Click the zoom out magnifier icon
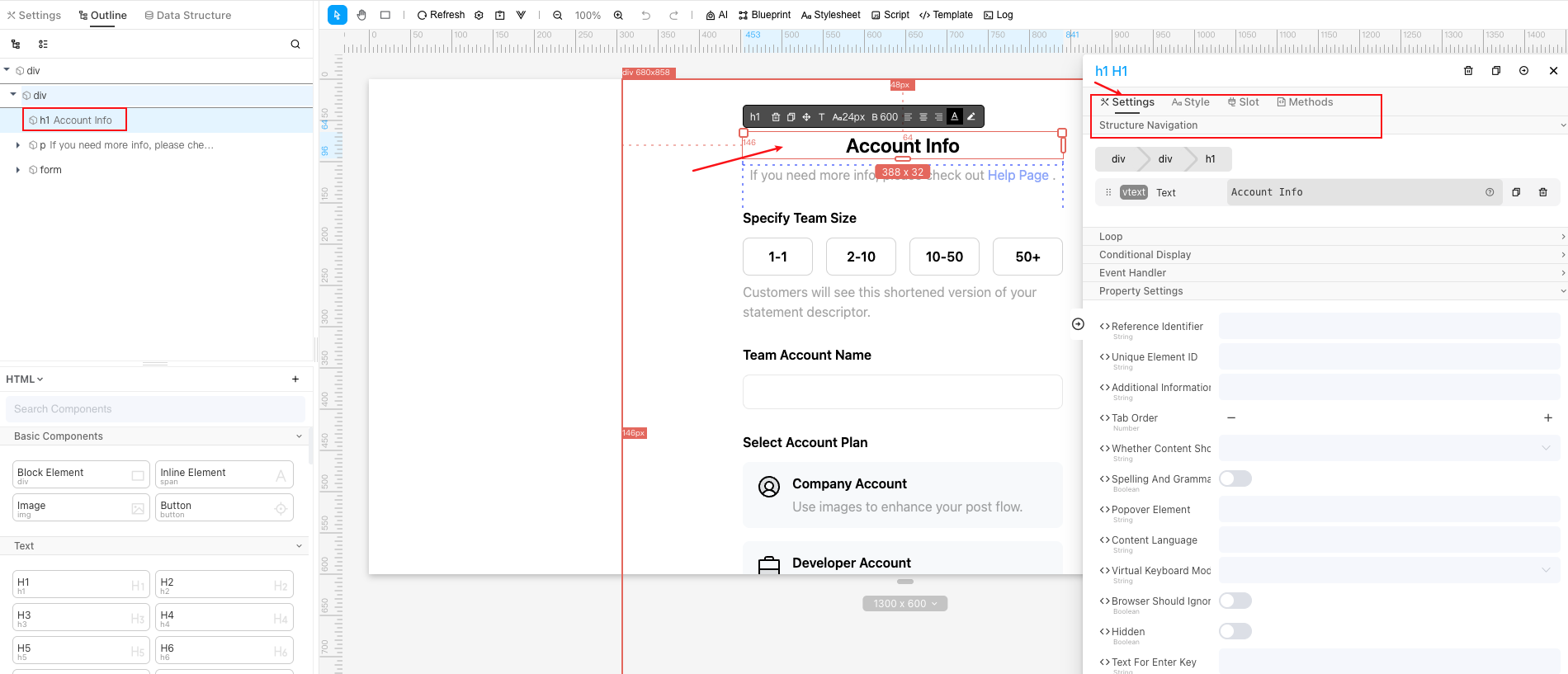Viewport: 1568px width, 674px height. point(558,15)
